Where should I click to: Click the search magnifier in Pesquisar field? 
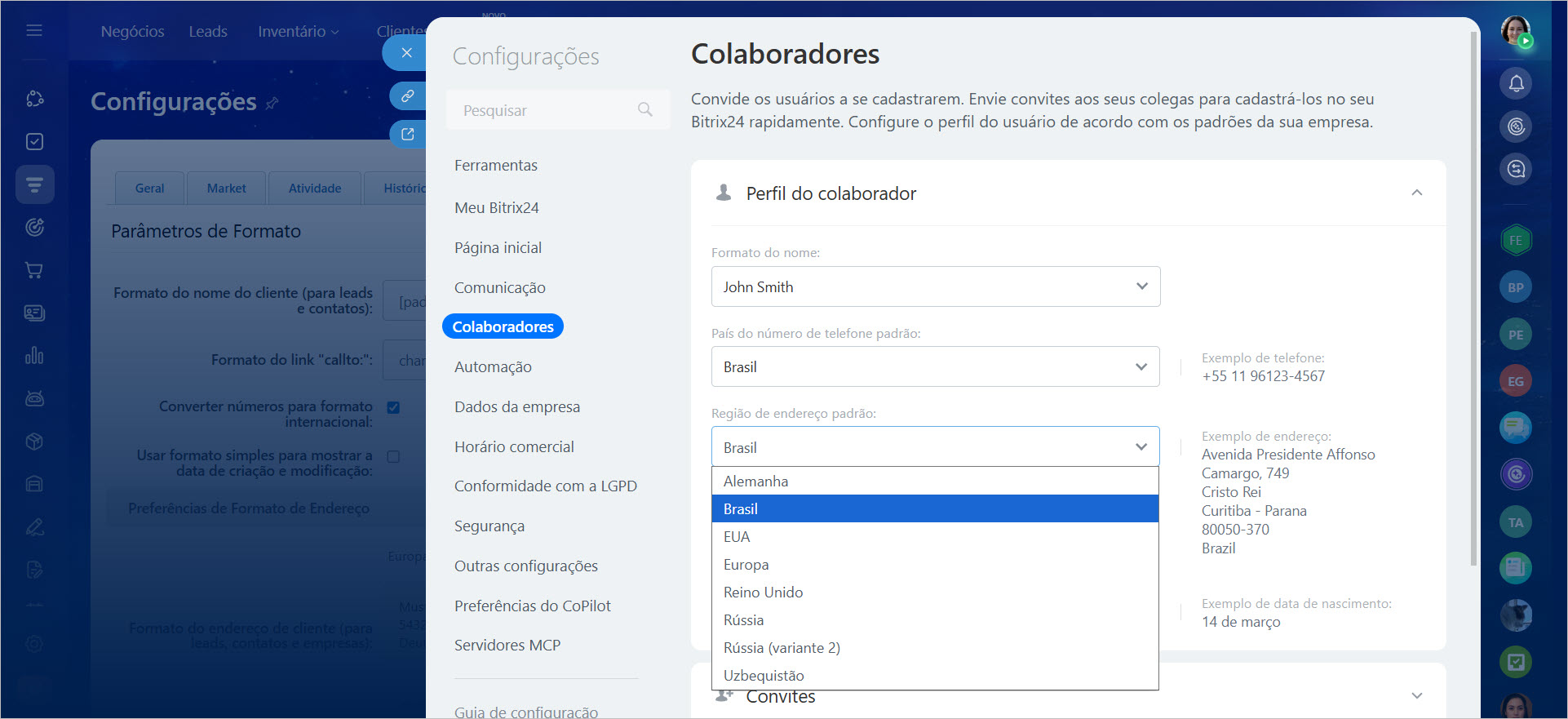[x=644, y=109]
